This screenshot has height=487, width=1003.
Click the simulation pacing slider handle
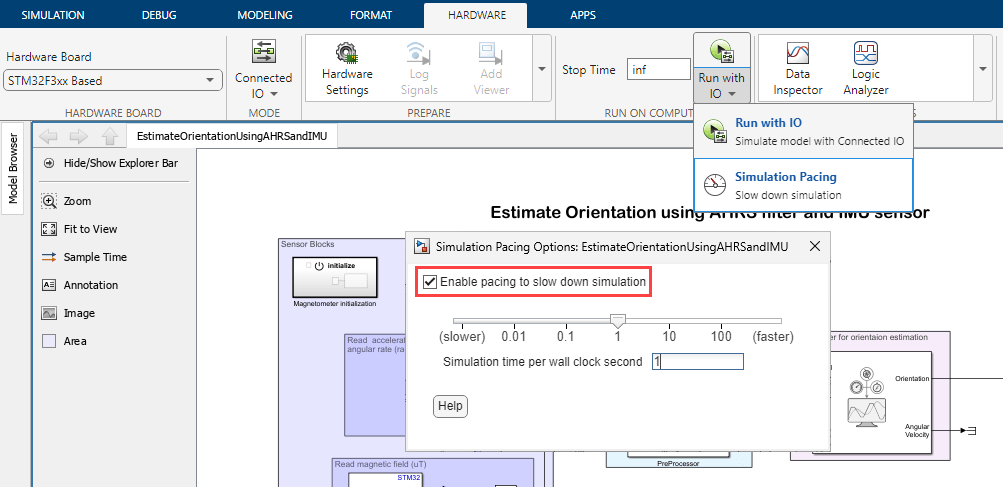tap(618, 321)
